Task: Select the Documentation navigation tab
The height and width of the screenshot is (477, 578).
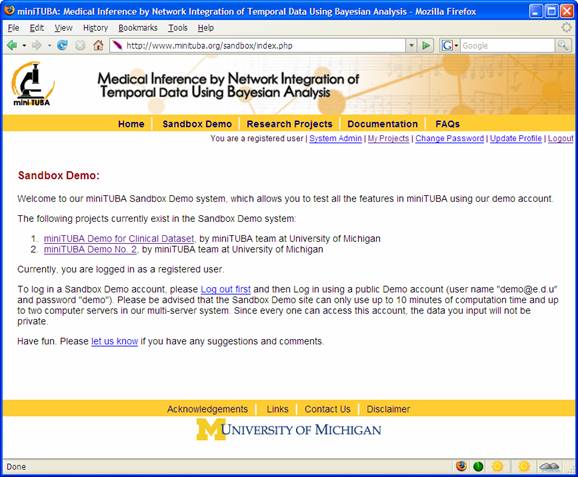Action: (382, 124)
